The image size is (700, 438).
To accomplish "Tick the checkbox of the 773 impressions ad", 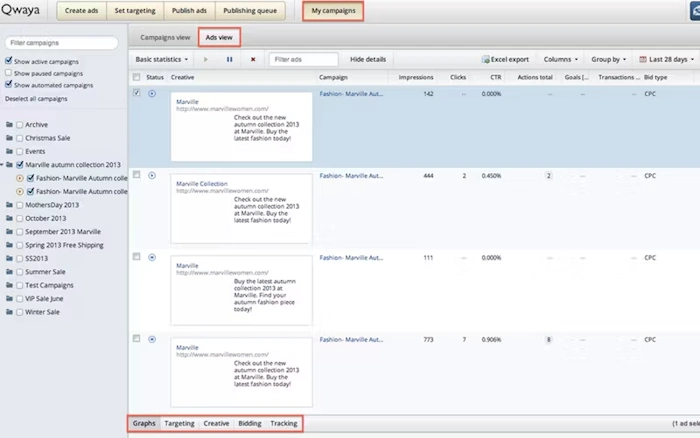I will (x=137, y=338).
